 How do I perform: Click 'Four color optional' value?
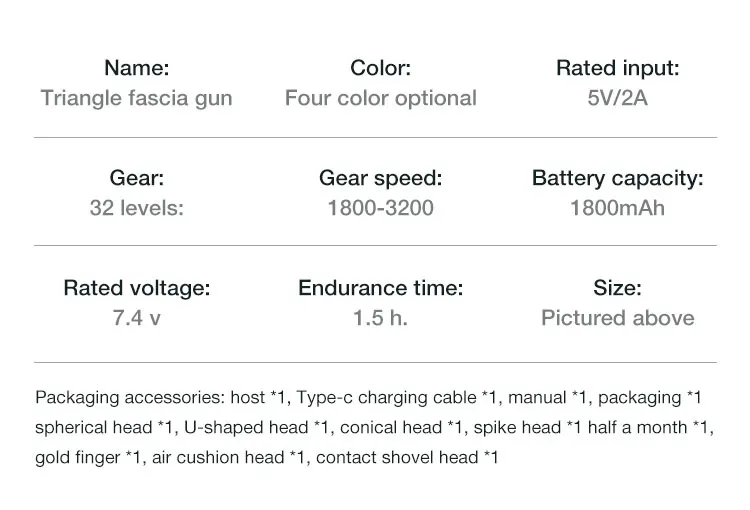[380, 98]
